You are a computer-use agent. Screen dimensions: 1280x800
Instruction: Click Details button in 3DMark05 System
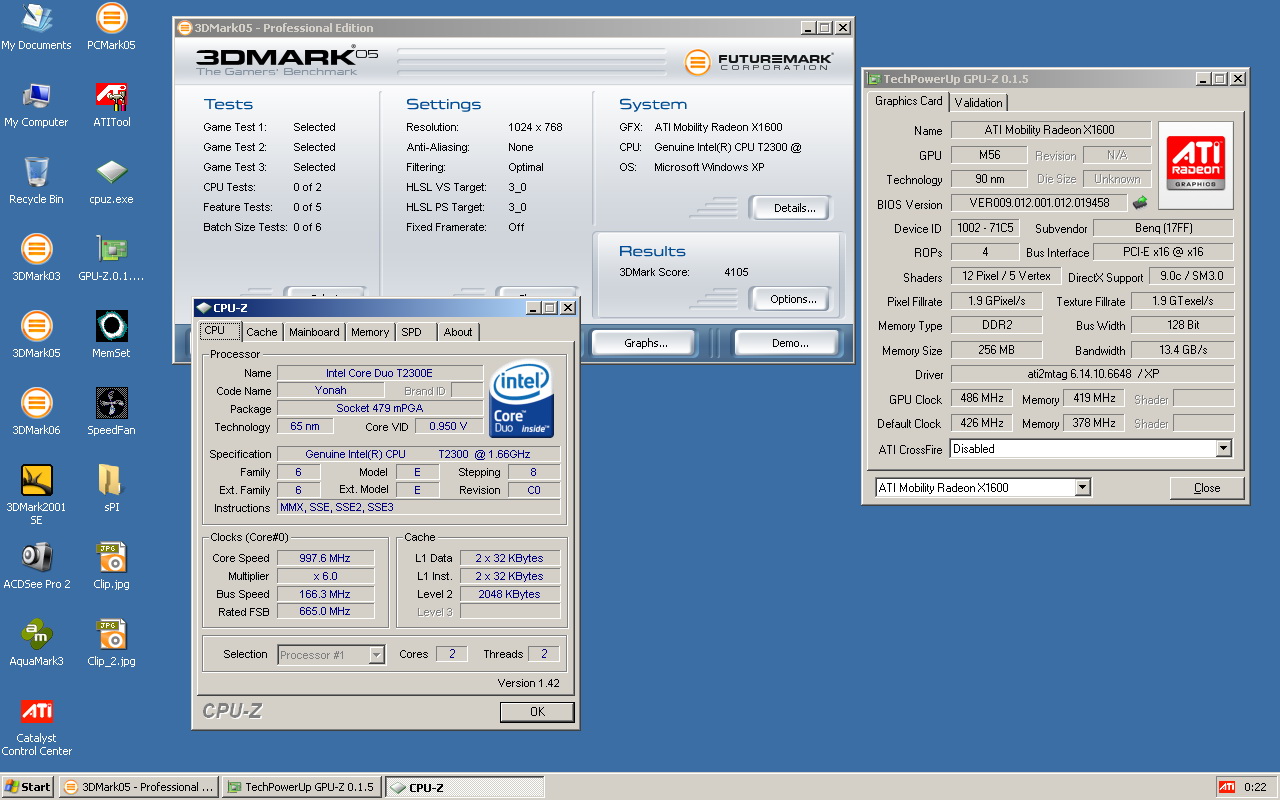point(790,208)
